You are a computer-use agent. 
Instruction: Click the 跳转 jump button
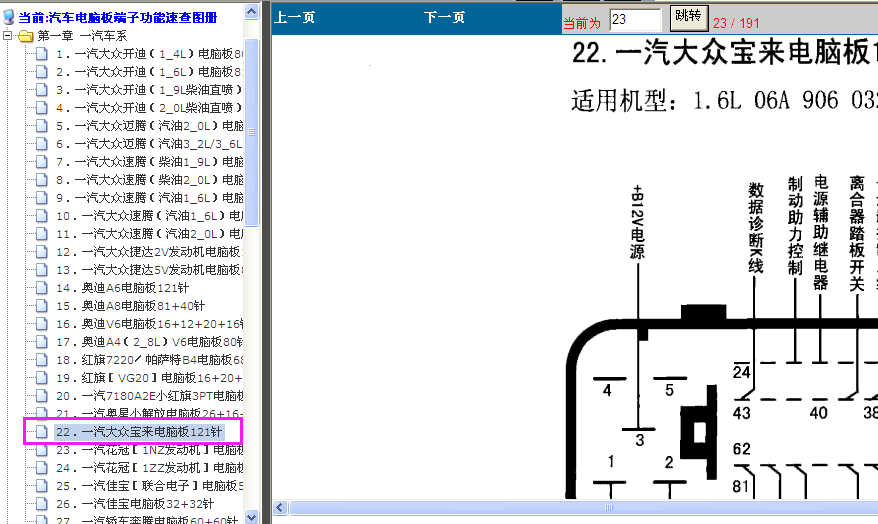(x=689, y=18)
